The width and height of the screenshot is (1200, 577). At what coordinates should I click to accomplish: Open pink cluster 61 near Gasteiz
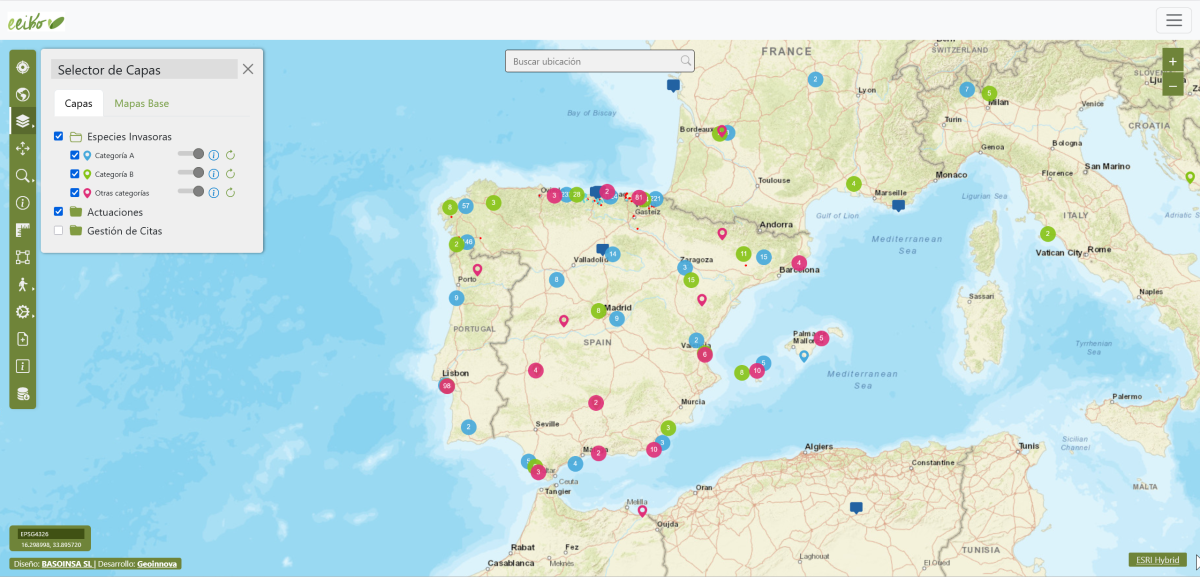[x=638, y=197]
